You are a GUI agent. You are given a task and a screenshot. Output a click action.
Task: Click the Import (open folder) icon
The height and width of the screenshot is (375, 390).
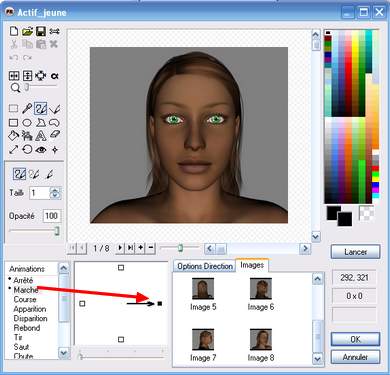click(x=27, y=31)
